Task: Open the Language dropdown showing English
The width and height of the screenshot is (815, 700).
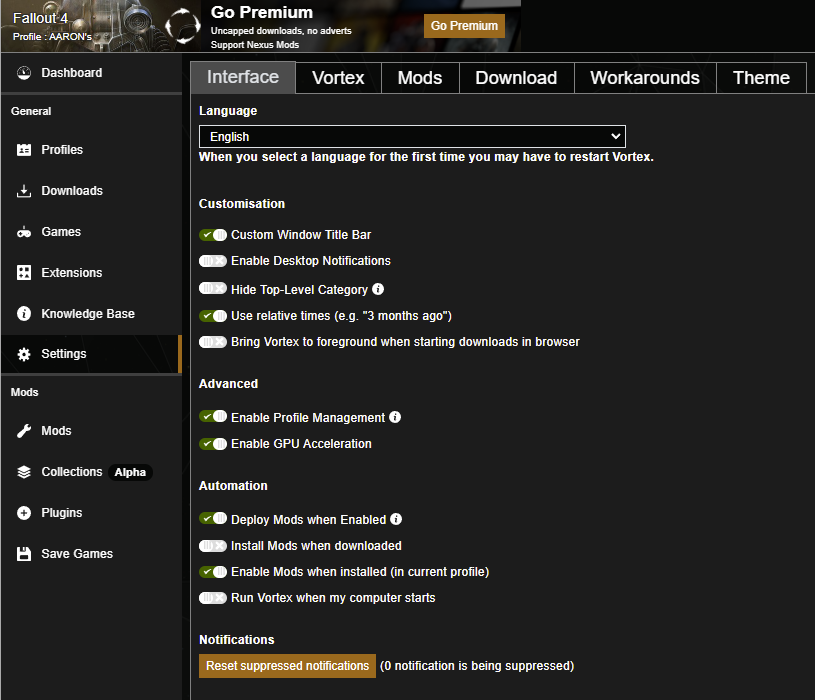Action: (412, 137)
